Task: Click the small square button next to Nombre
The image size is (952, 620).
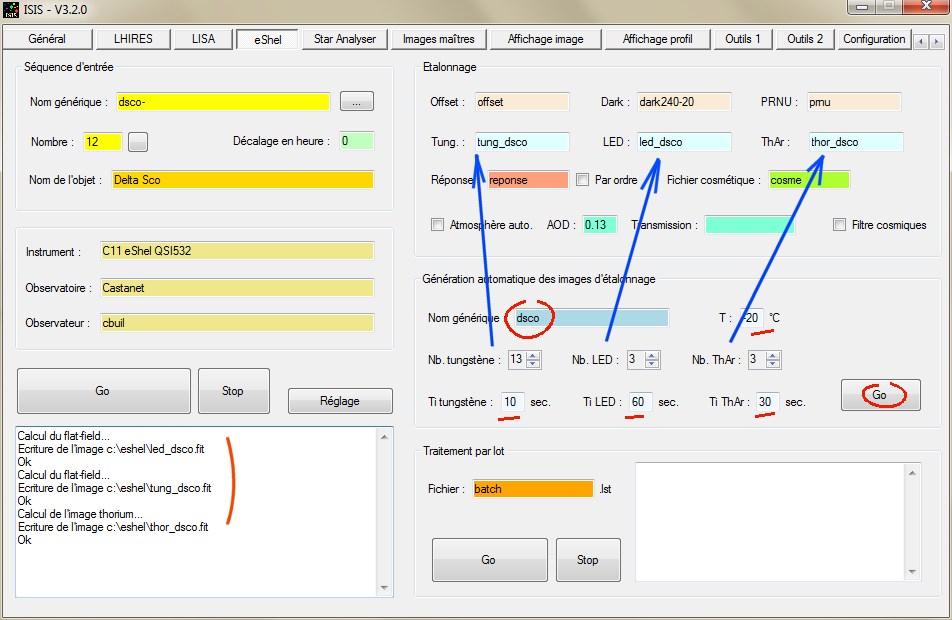Action: pos(138,142)
